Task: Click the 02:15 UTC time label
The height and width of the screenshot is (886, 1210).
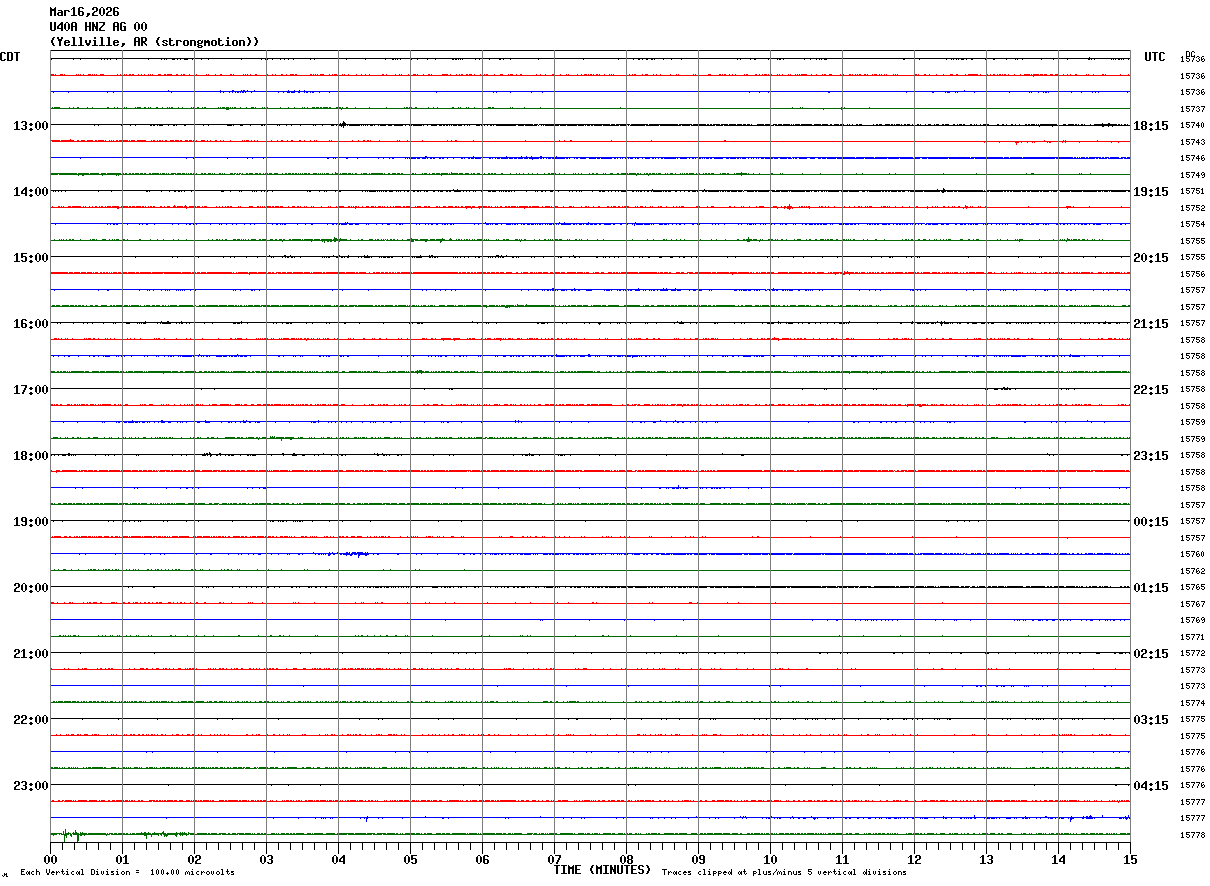Action: (x=1151, y=654)
